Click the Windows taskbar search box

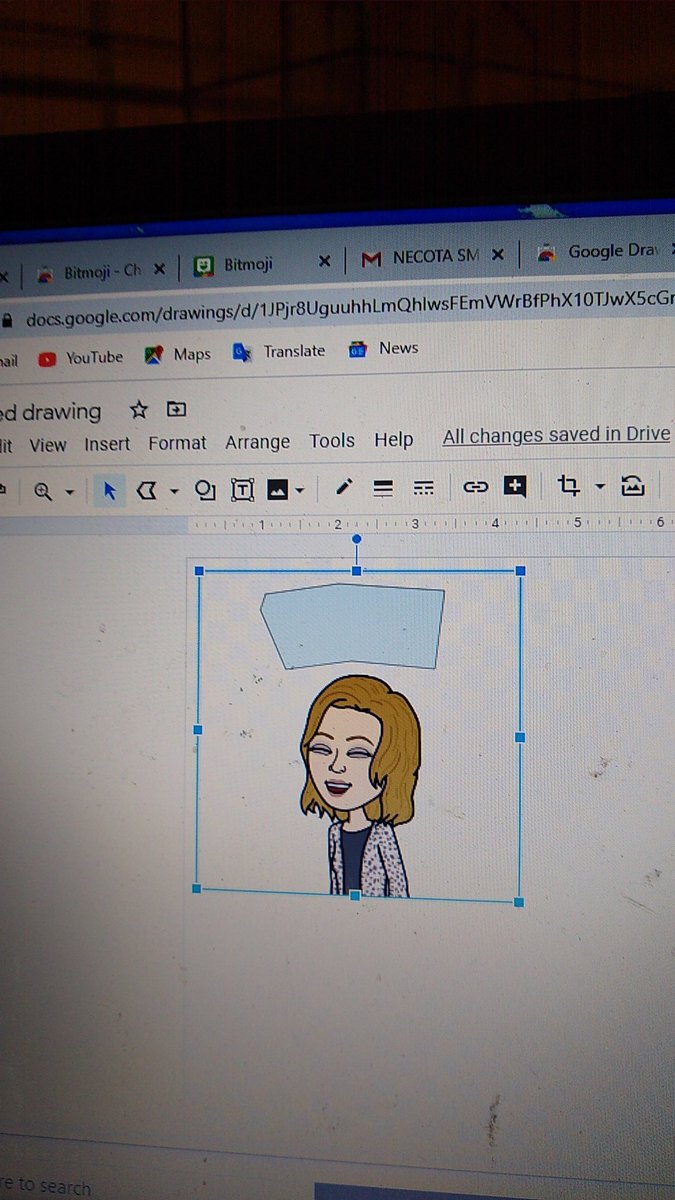(45, 1186)
